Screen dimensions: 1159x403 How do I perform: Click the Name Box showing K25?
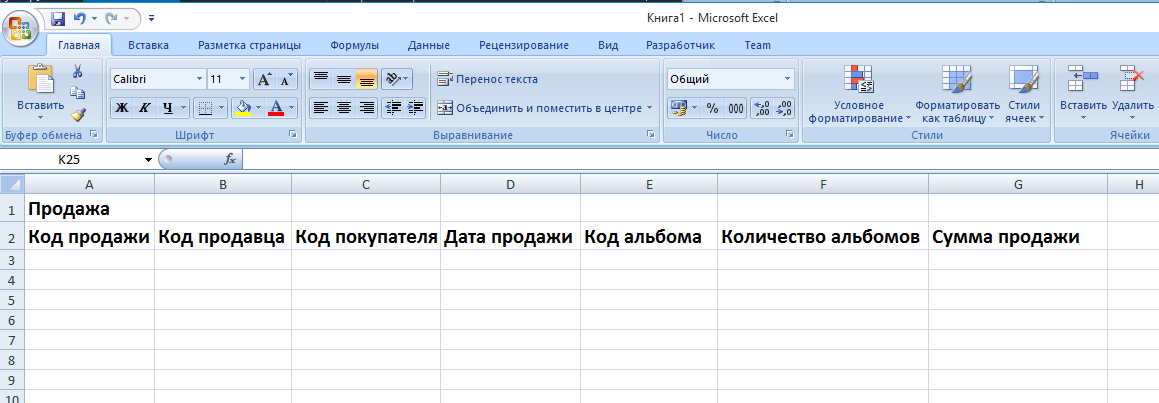tap(70, 159)
